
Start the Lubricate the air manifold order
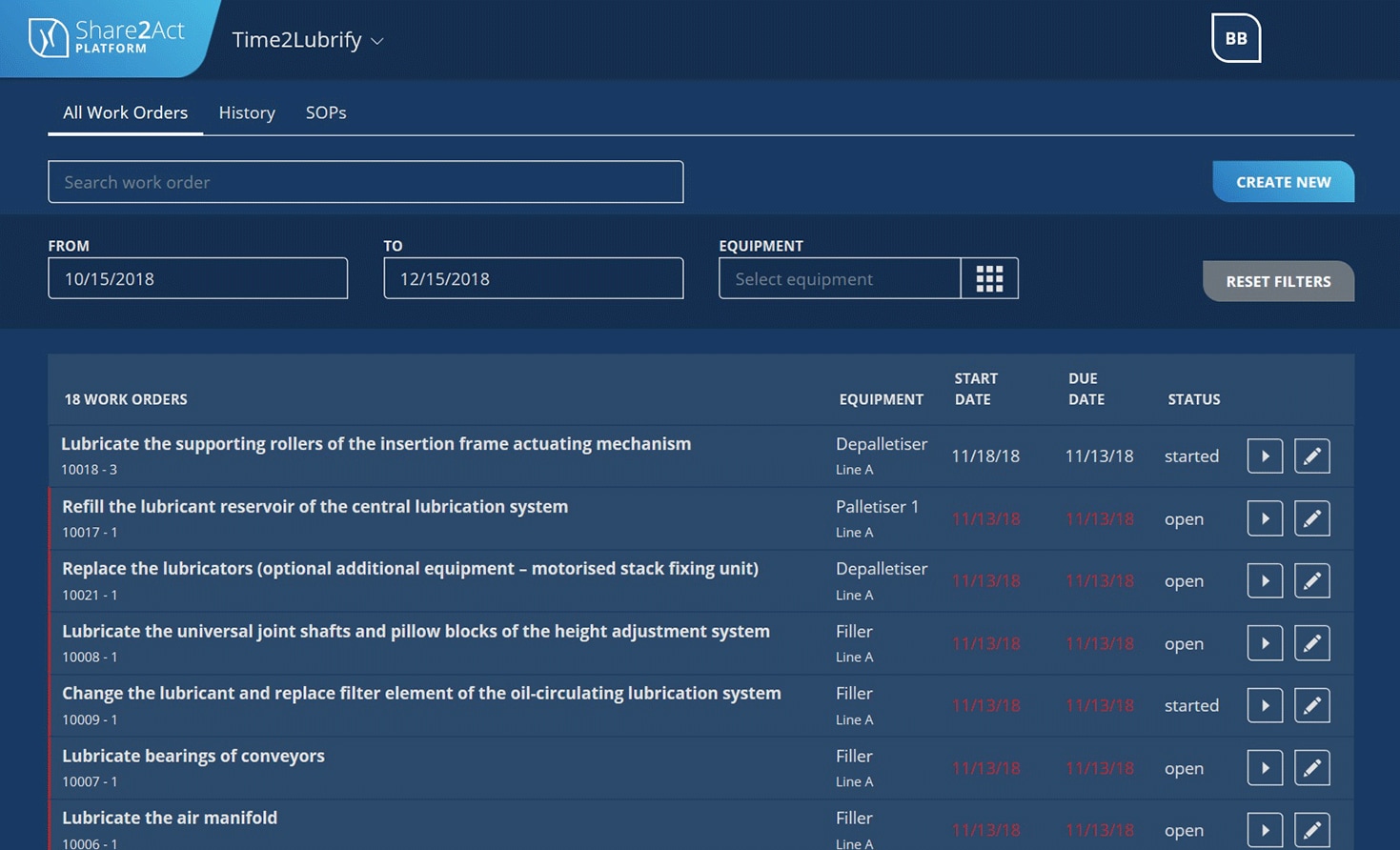point(1265,830)
